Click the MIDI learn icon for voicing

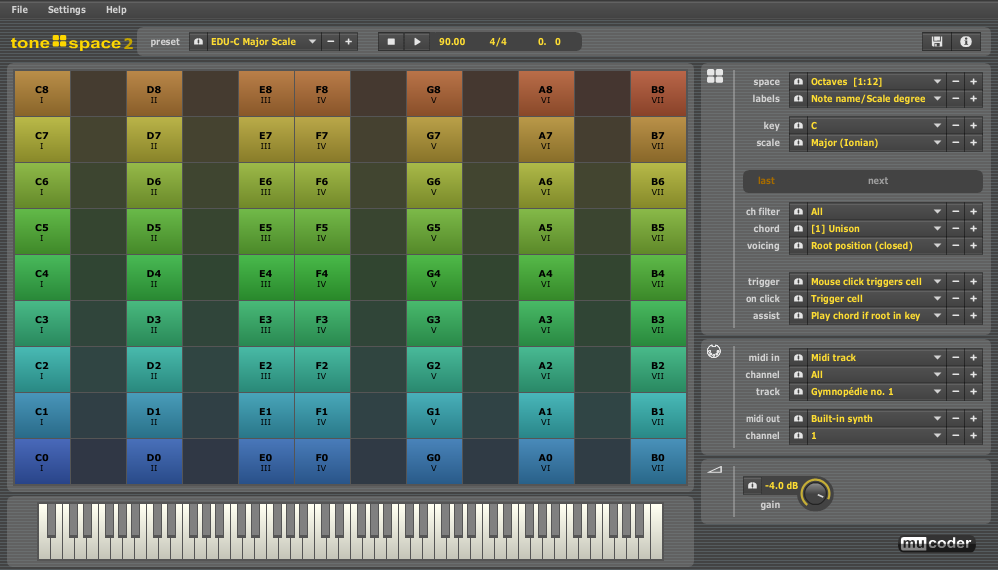coord(798,246)
